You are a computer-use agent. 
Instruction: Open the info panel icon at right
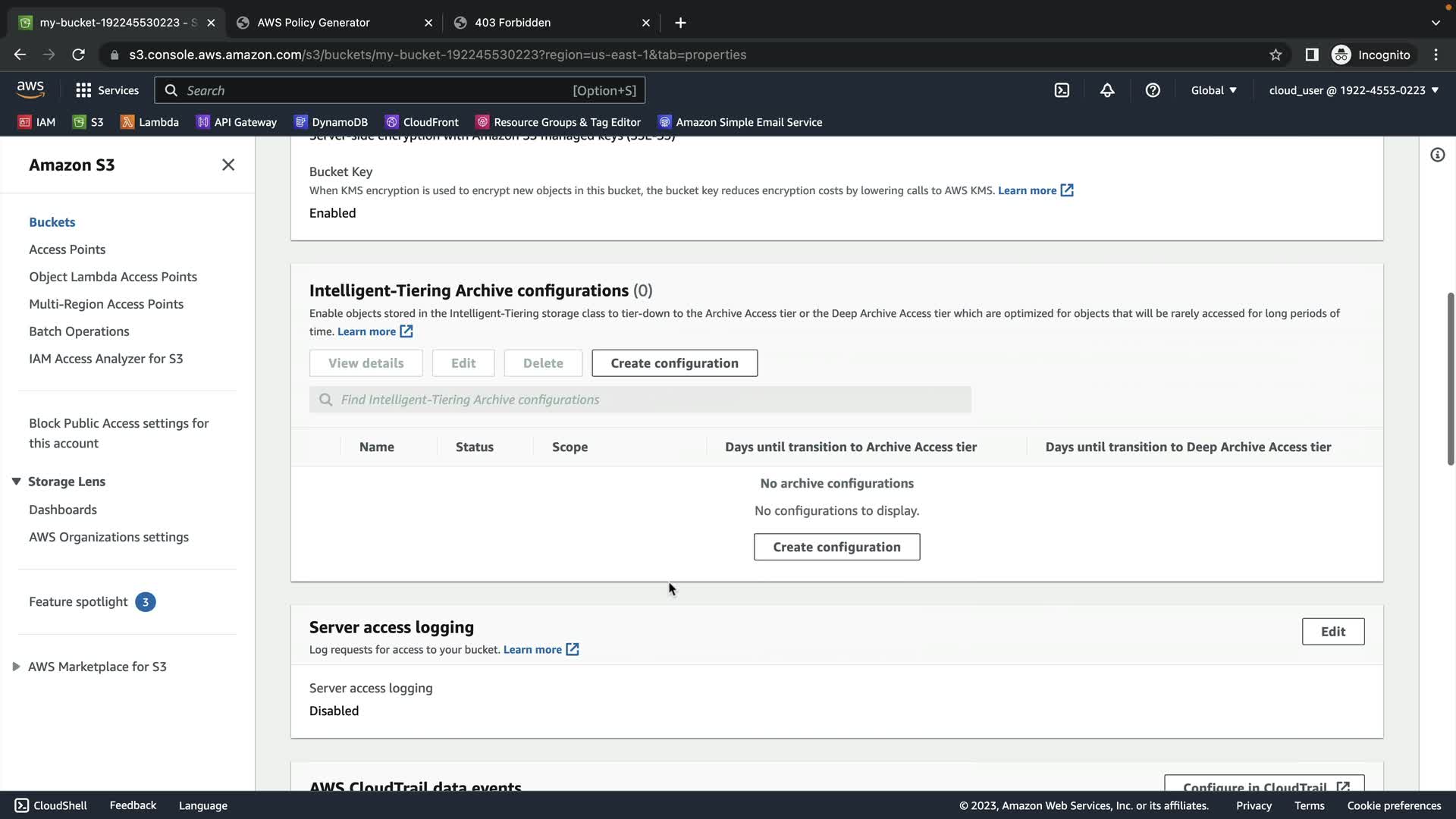(x=1437, y=155)
